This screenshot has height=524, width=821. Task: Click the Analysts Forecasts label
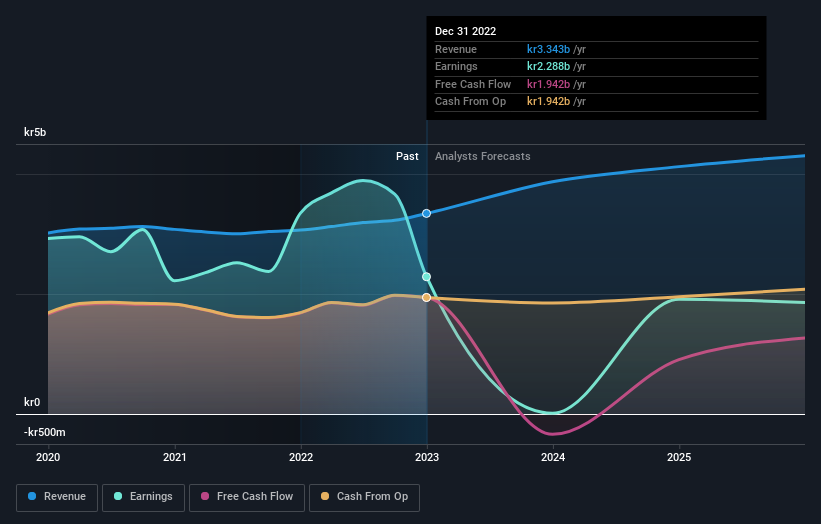point(483,157)
